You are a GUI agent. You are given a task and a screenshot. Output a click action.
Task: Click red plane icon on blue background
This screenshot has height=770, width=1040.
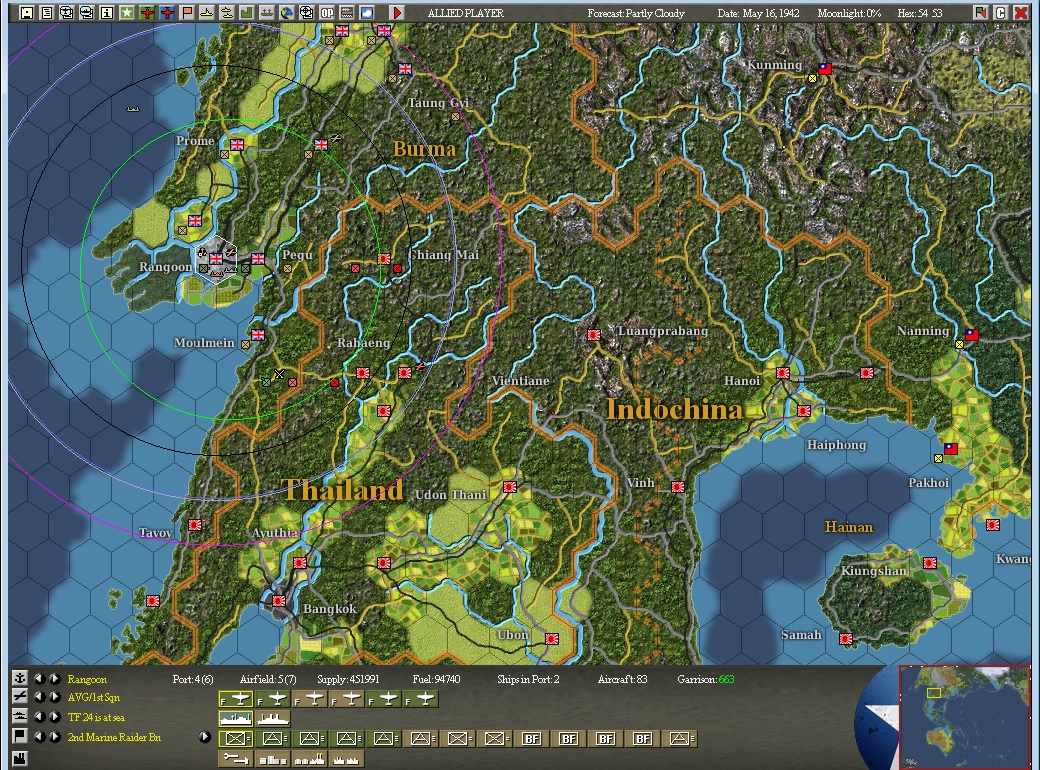pos(166,12)
